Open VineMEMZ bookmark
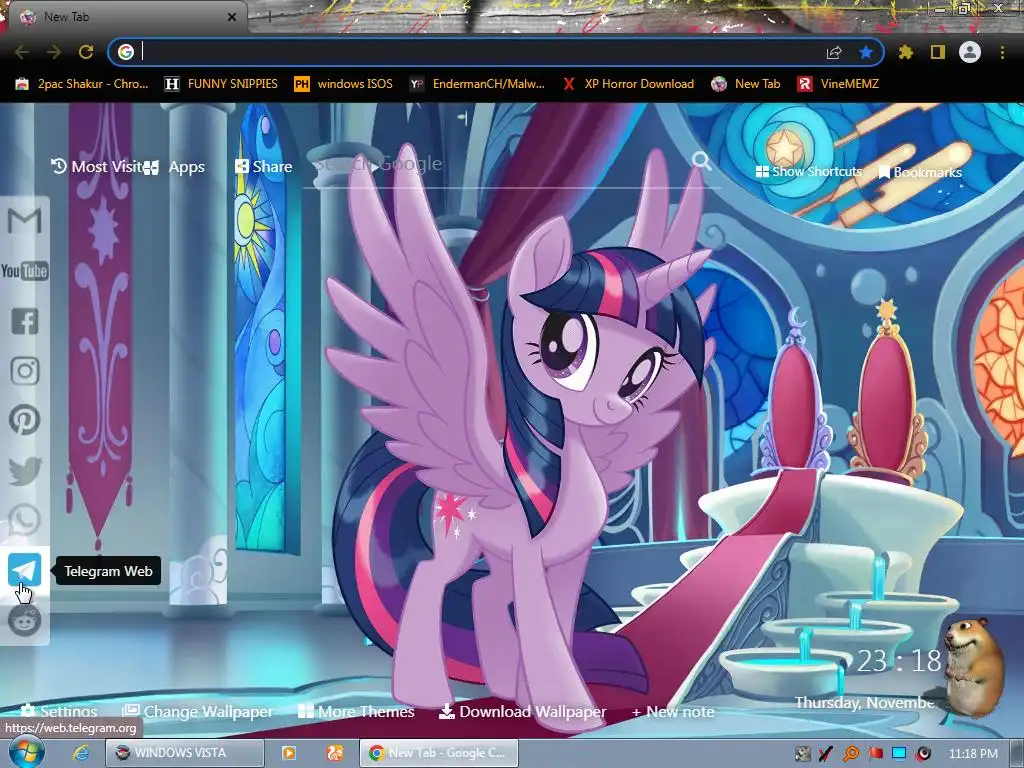This screenshot has height=768, width=1024. click(x=838, y=84)
